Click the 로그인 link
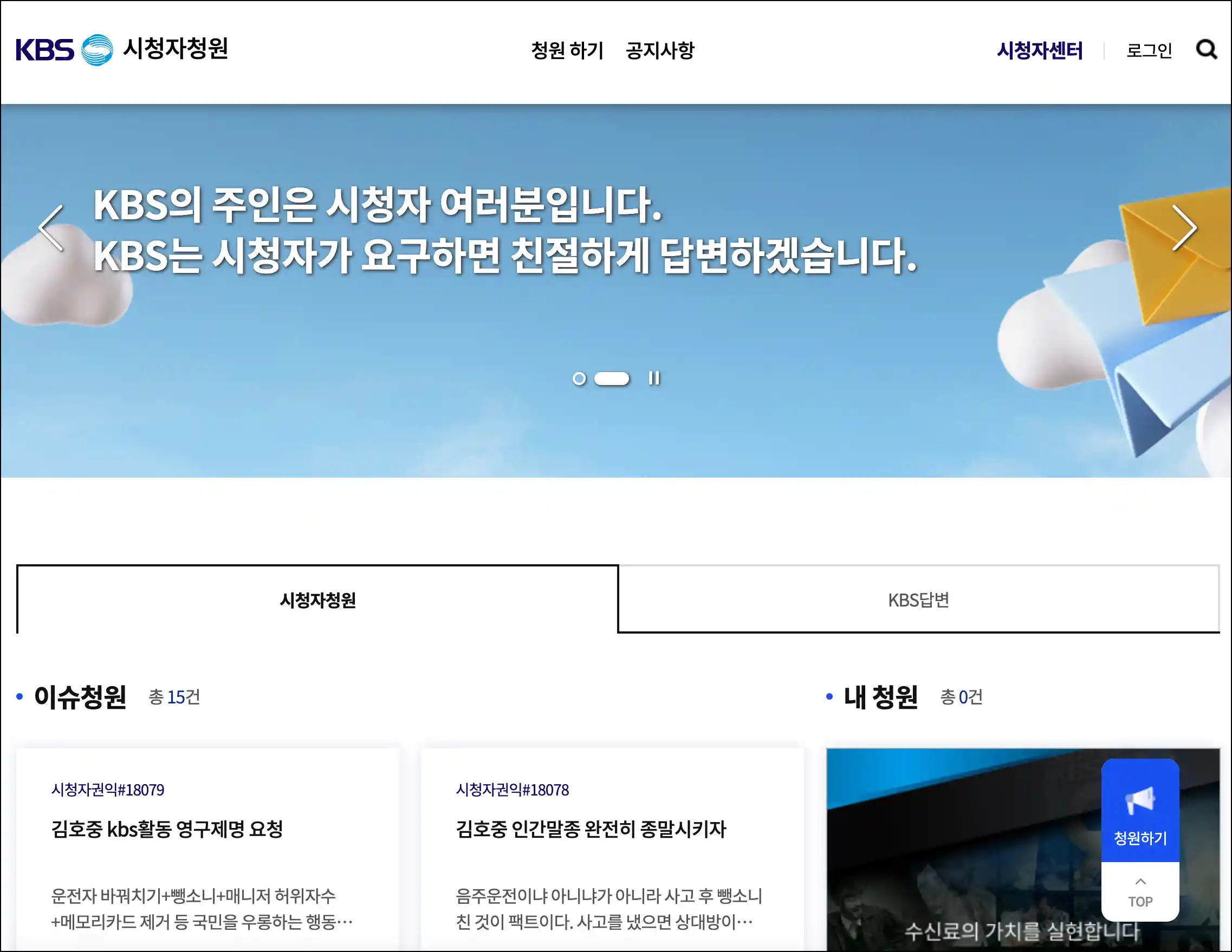The width and height of the screenshot is (1232, 952). pos(1149,50)
